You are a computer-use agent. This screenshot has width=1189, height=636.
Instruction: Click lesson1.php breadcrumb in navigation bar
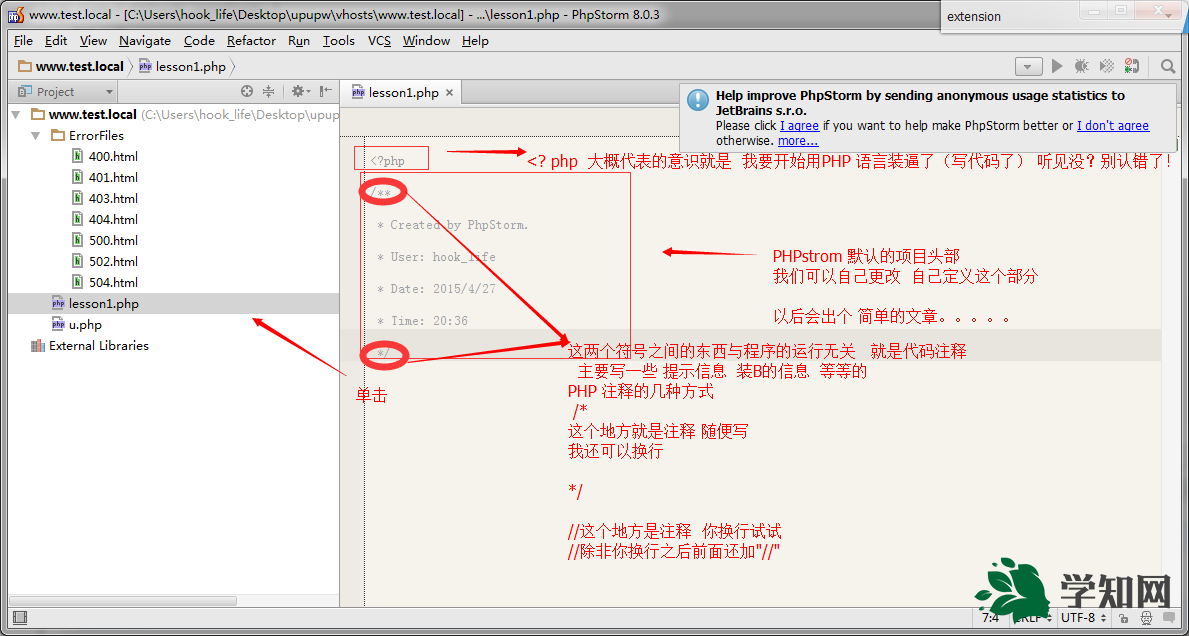(183, 67)
